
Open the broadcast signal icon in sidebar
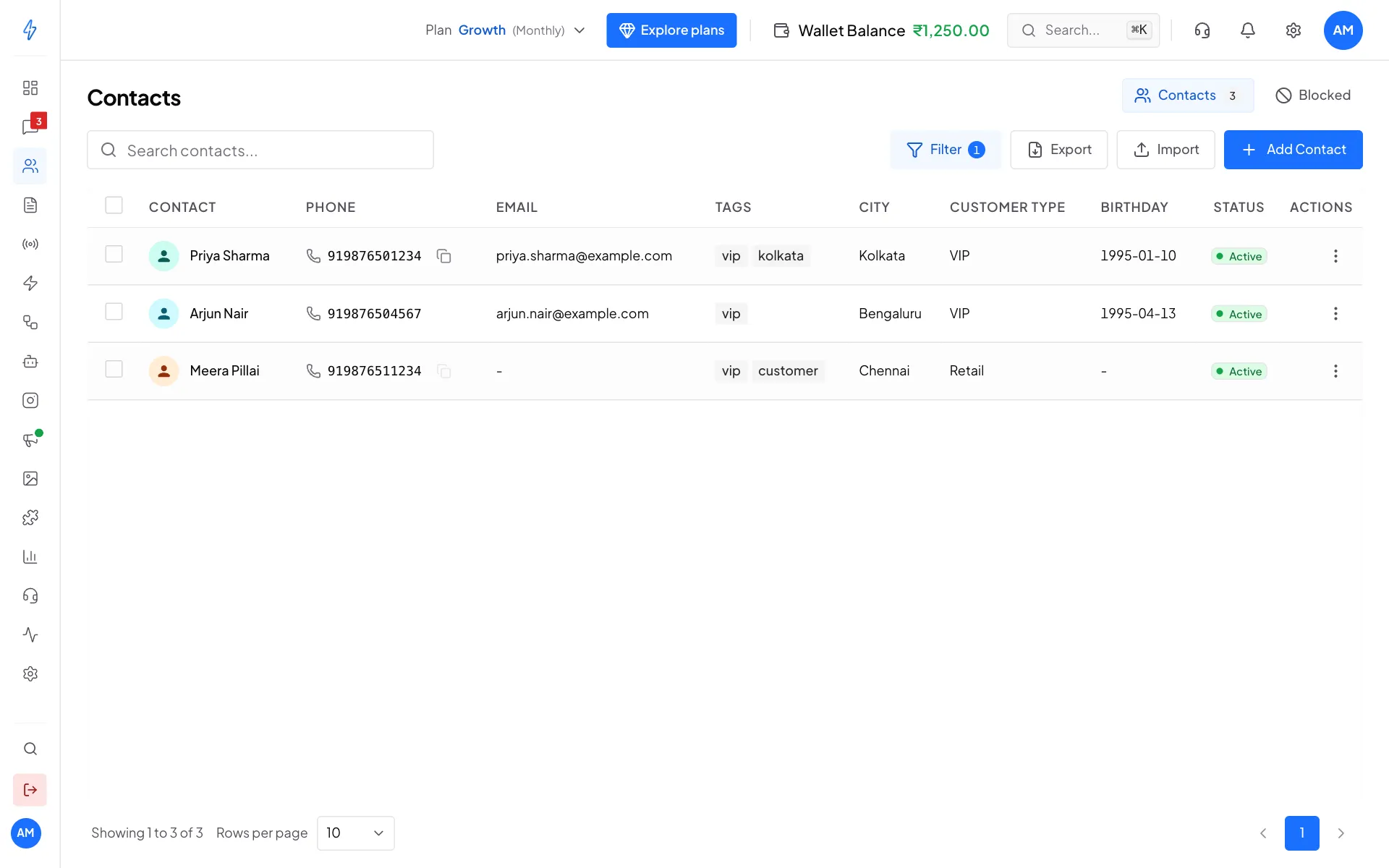coord(30,244)
